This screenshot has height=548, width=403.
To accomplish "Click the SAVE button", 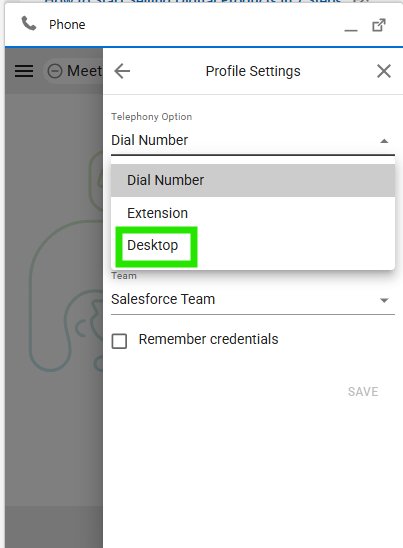I will click(x=363, y=392).
